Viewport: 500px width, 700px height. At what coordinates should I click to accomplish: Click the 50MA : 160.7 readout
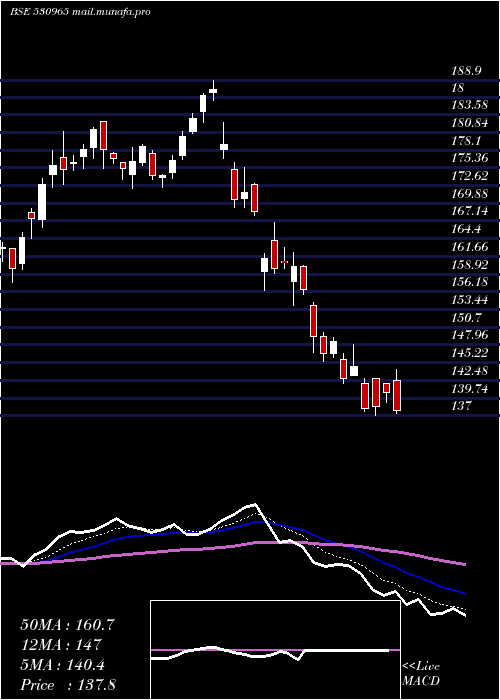tap(68, 625)
